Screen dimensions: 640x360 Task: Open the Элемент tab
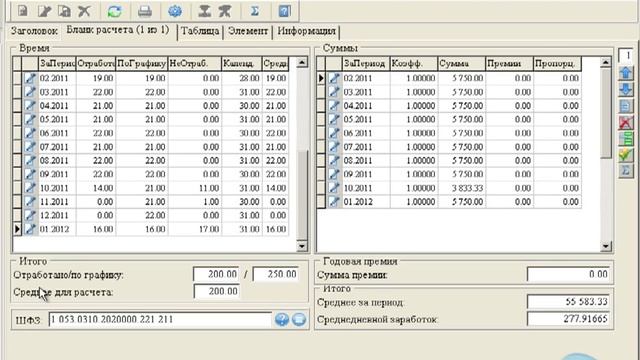pos(248,31)
